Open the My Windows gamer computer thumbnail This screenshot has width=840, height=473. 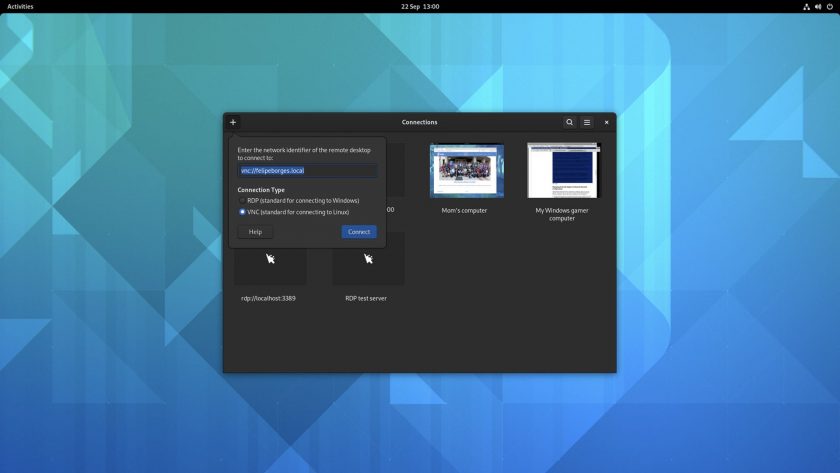pyautogui.click(x=563, y=170)
